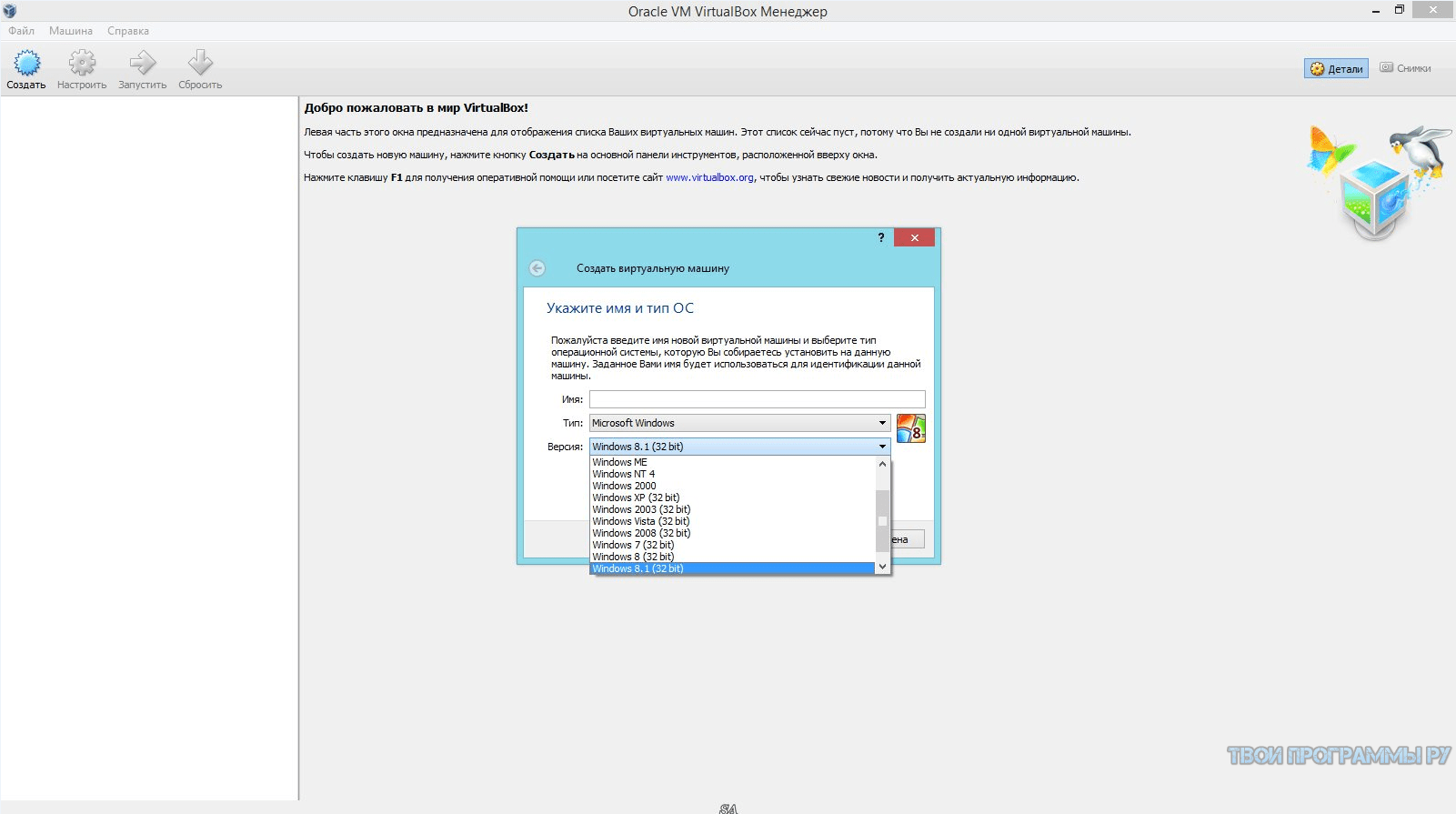Image resolution: width=1456 pixels, height=814 pixels.
Task: Click the Запустить (Start) arrow icon
Action: (x=142, y=64)
